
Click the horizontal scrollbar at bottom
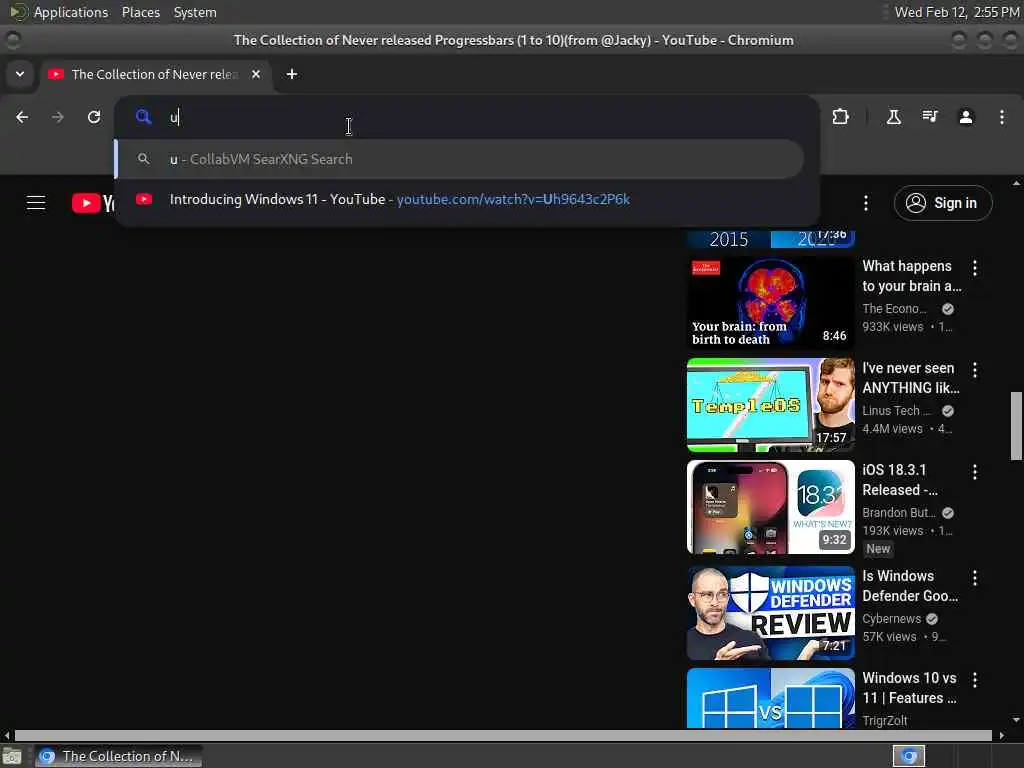[x=504, y=735]
